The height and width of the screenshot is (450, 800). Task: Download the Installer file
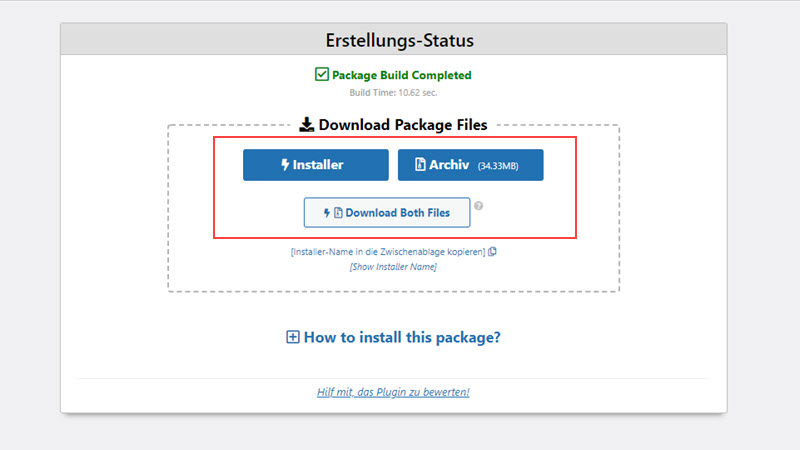(x=316, y=165)
